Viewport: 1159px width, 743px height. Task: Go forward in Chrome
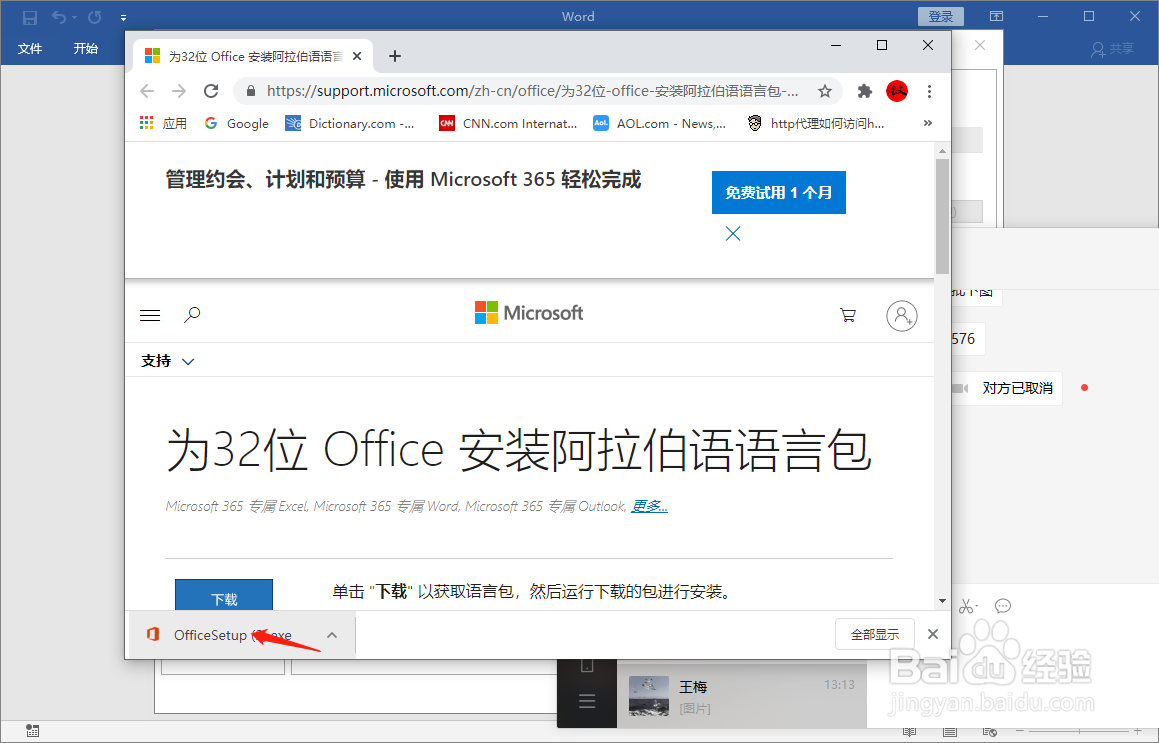pos(179,91)
